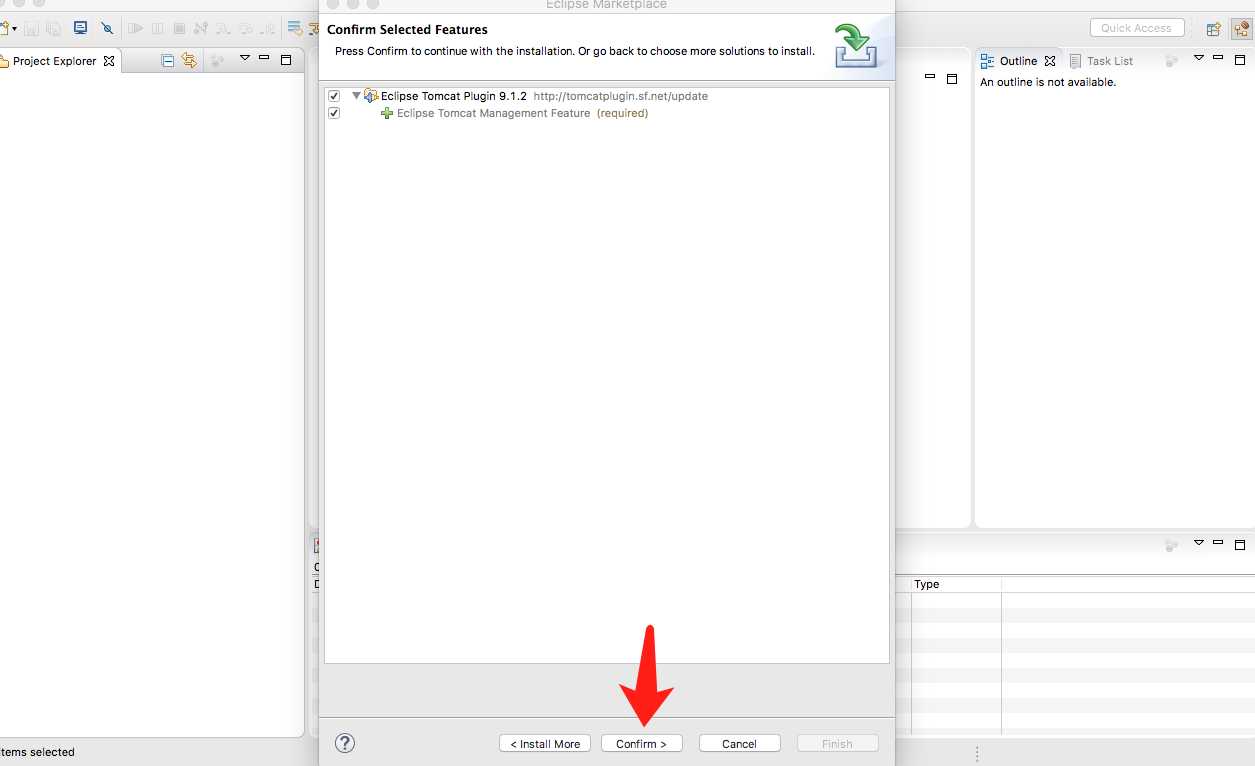Open the New wizard dropdown arrow

point(14,29)
